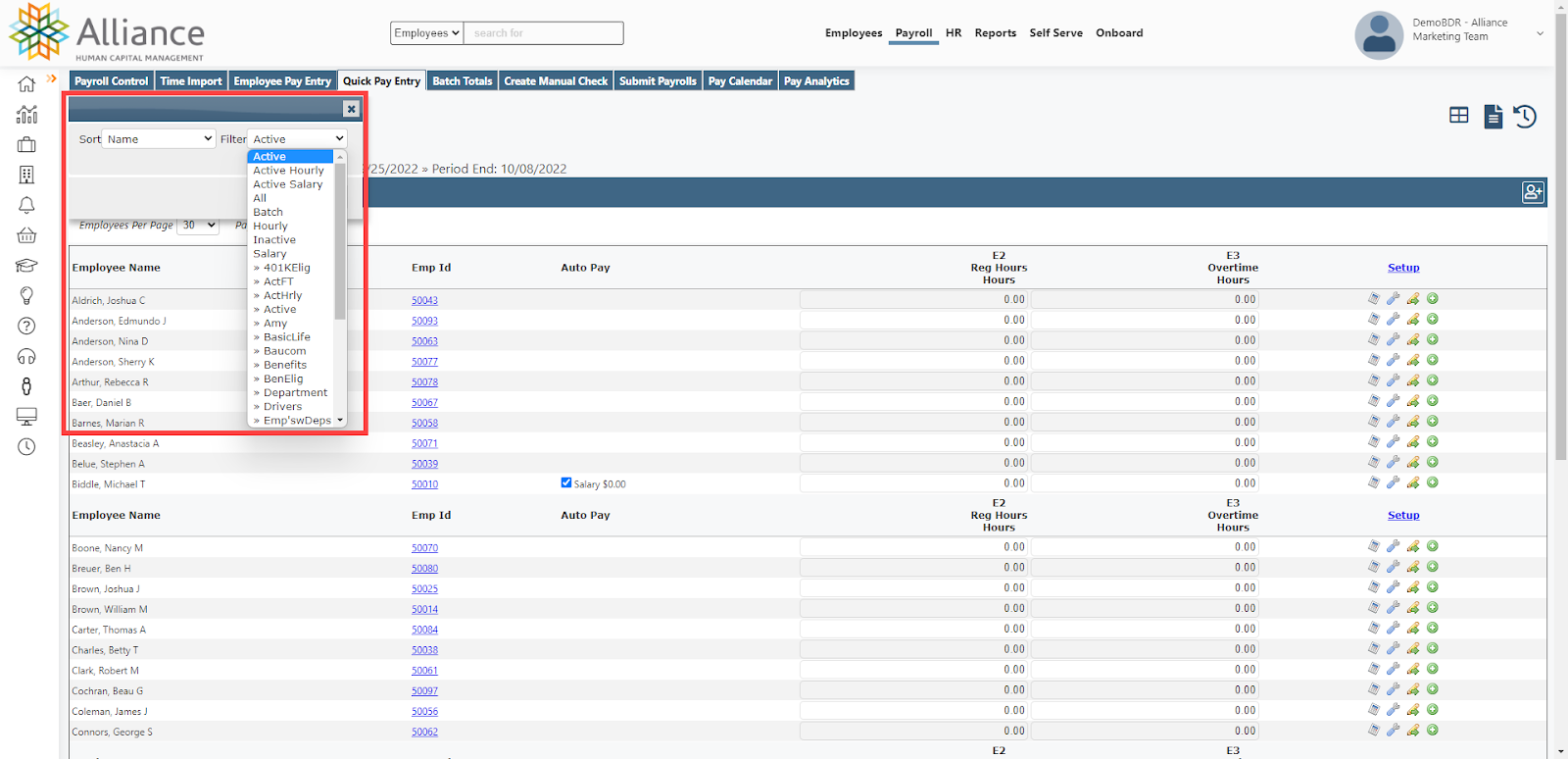This screenshot has width=1568, height=759.
Task: Click the grid layout view icon
Action: click(1459, 116)
